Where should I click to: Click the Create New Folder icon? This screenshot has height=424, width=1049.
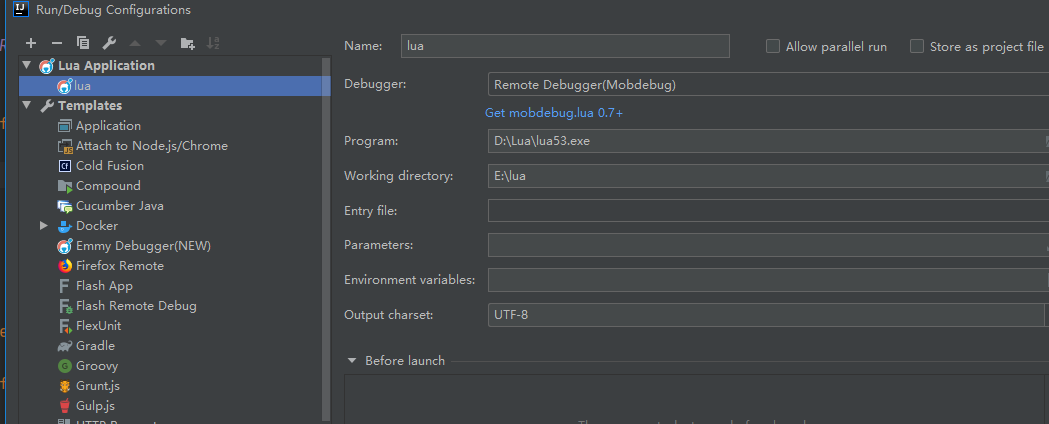pos(187,43)
